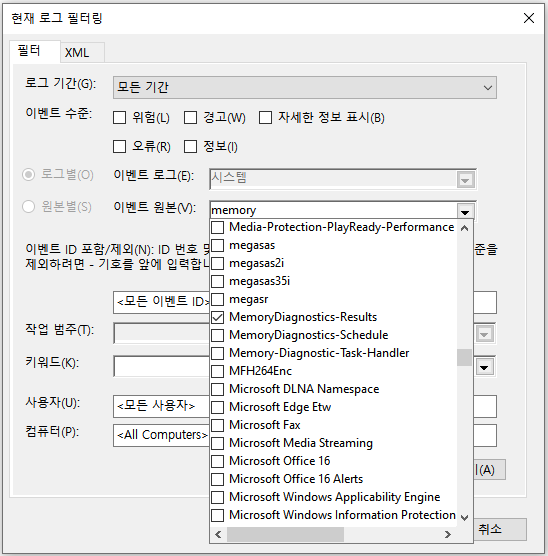Viewport: 548px width, 556px height.
Task: Check the megasas source
Action: [217, 245]
